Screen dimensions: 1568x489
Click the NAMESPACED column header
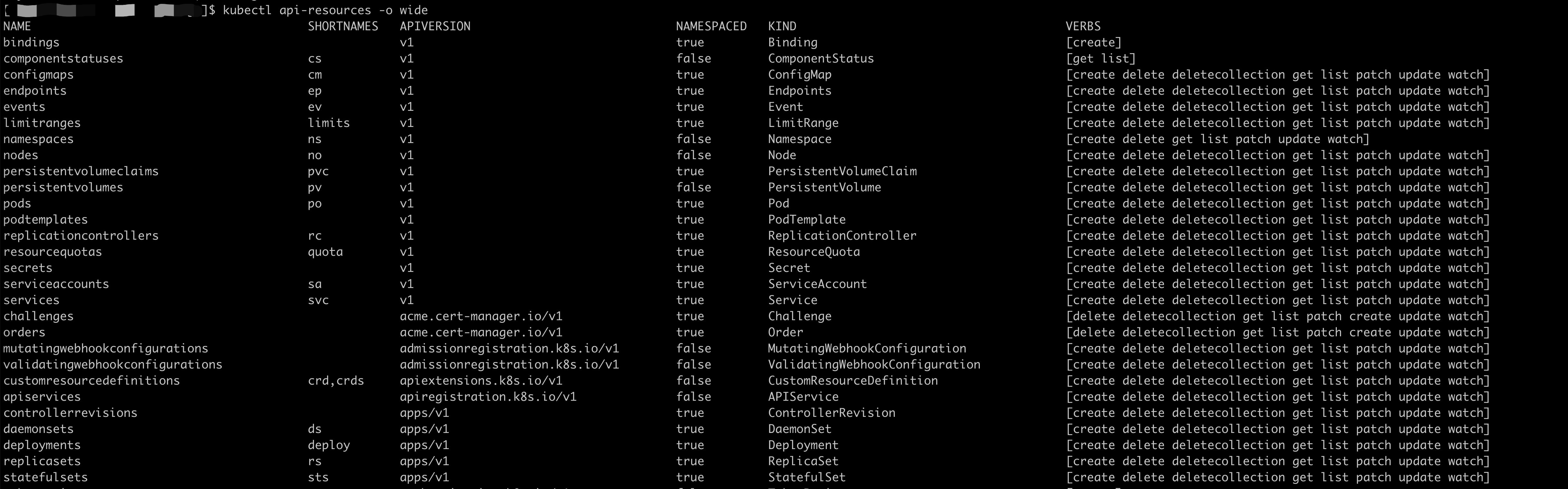point(711,26)
